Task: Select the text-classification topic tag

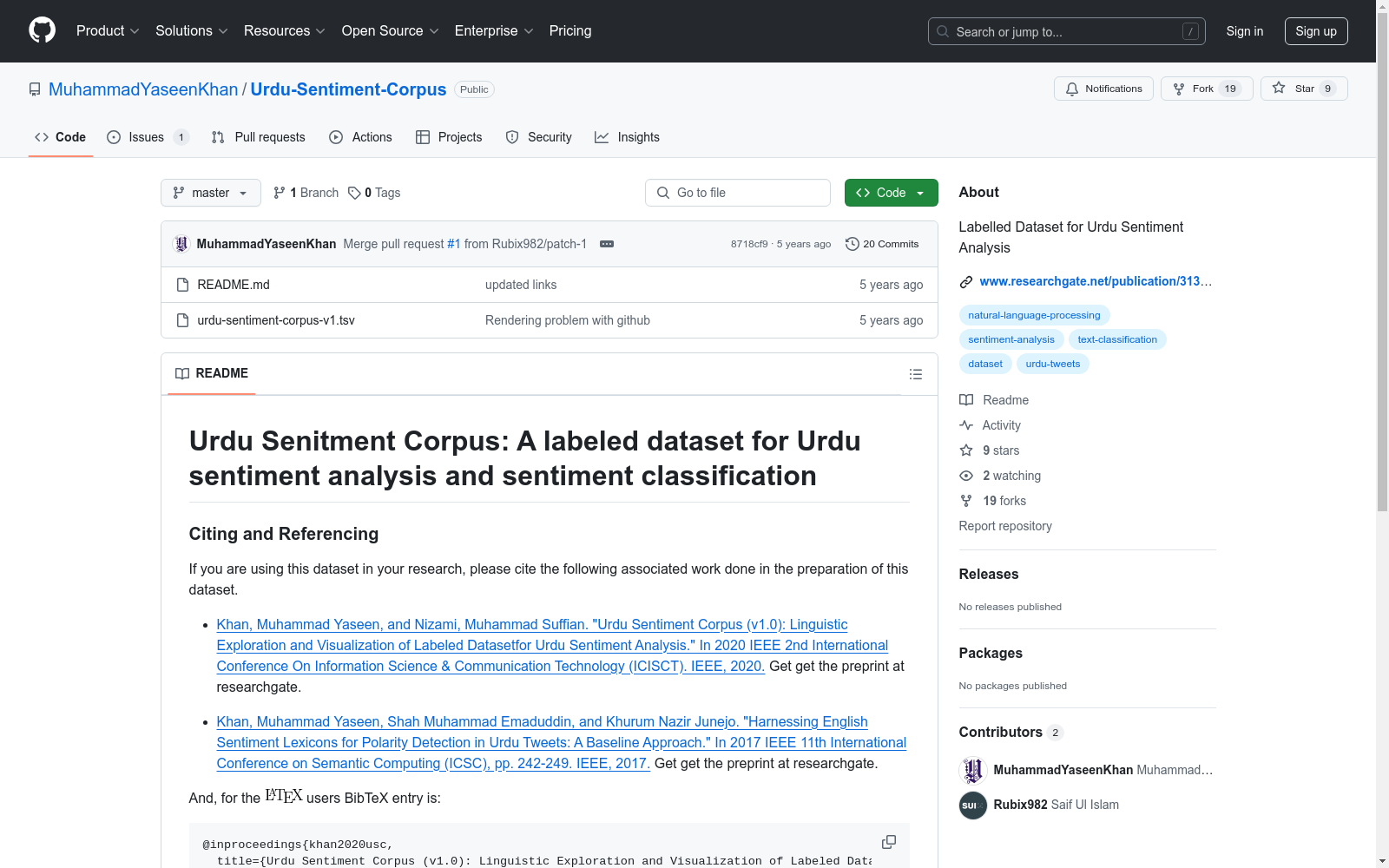Action: click(x=1117, y=339)
